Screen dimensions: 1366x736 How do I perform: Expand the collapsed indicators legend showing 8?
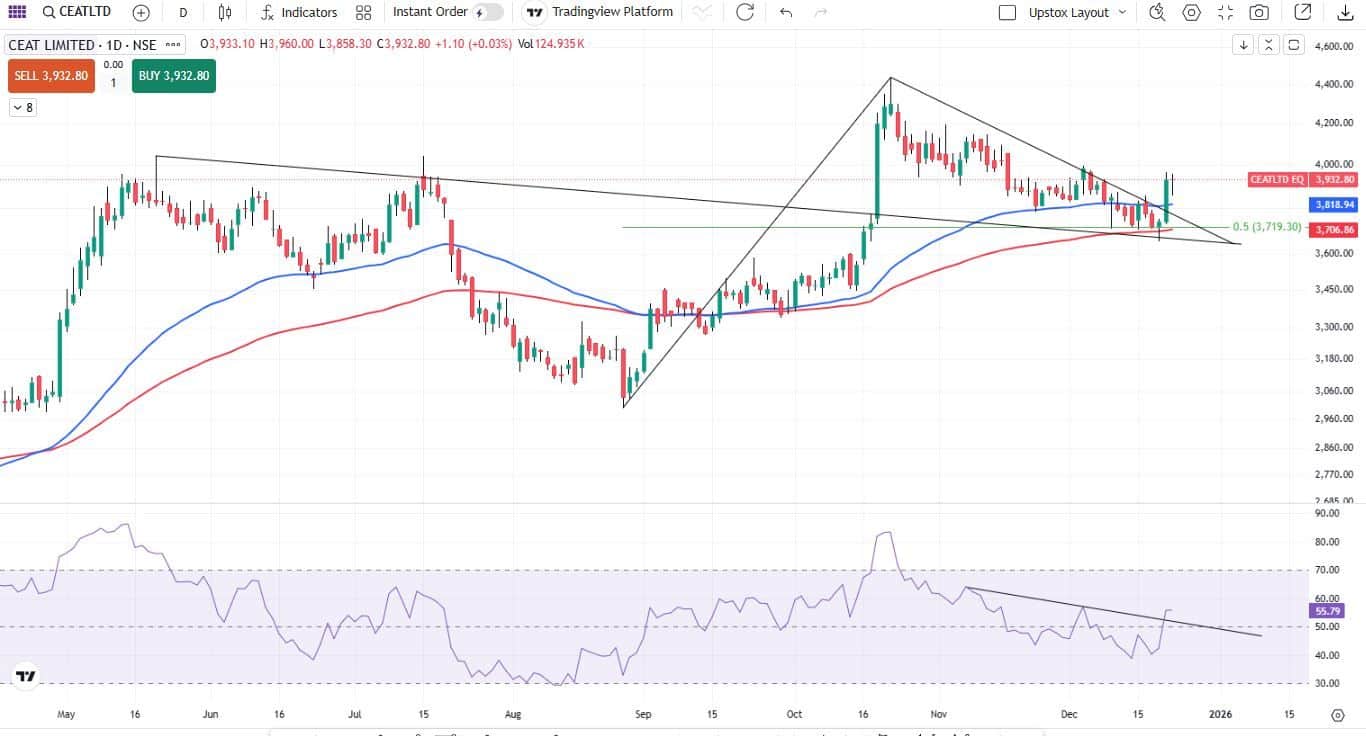tap(23, 107)
